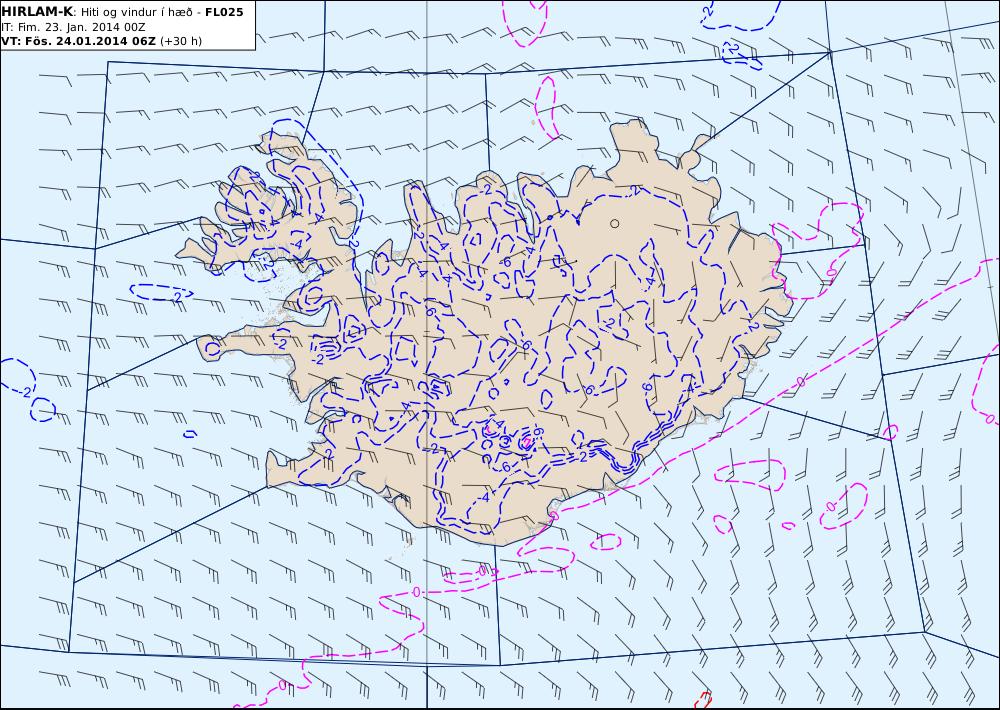Screen dimensions: 1000x710
Task: Click the HIRLAM-K map title text
Action: [x=38, y=12]
